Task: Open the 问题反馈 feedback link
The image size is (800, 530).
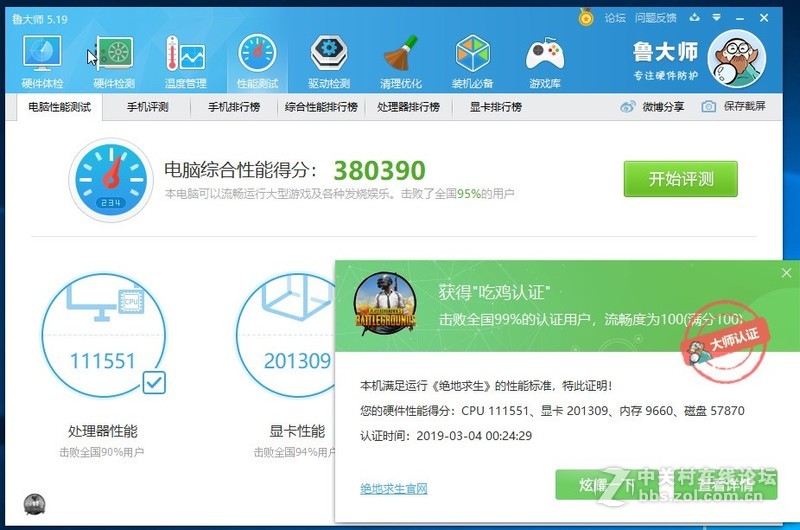Action: (x=656, y=18)
